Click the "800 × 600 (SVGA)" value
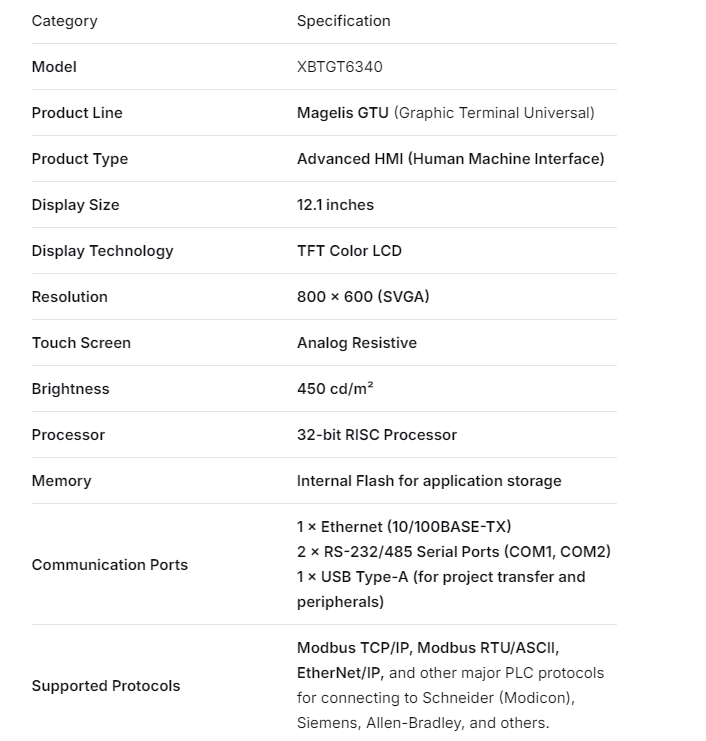Viewport: 706px width, 741px height. (x=363, y=297)
